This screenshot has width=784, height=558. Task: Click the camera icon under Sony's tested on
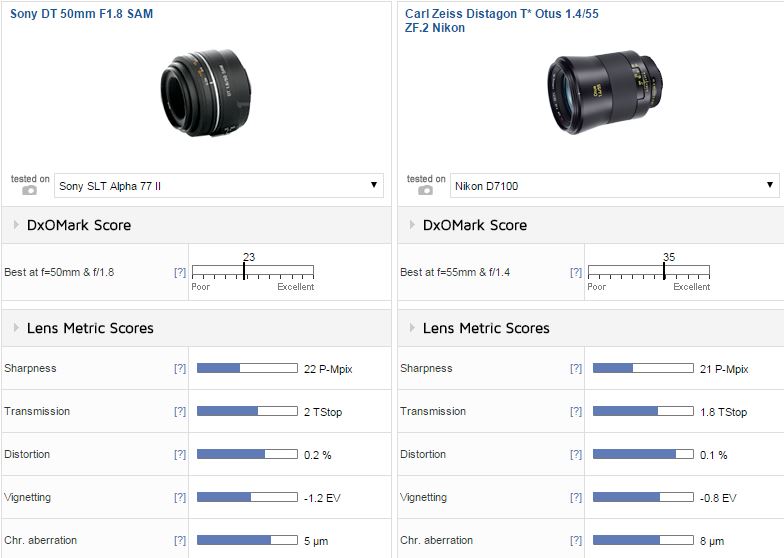(x=30, y=190)
